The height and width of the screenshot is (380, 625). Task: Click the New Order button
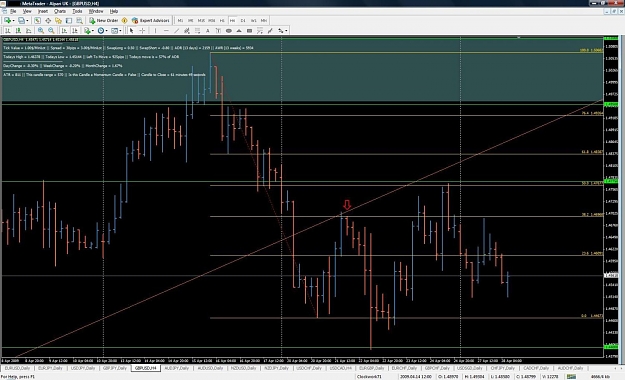pyautogui.click(x=103, y=20)
